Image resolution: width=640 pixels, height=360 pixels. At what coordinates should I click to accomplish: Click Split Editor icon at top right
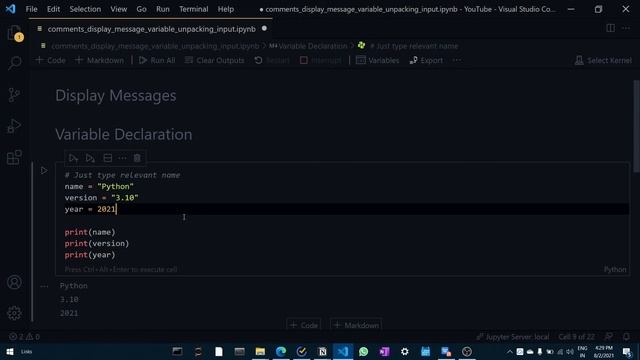(x=611, y=28)
